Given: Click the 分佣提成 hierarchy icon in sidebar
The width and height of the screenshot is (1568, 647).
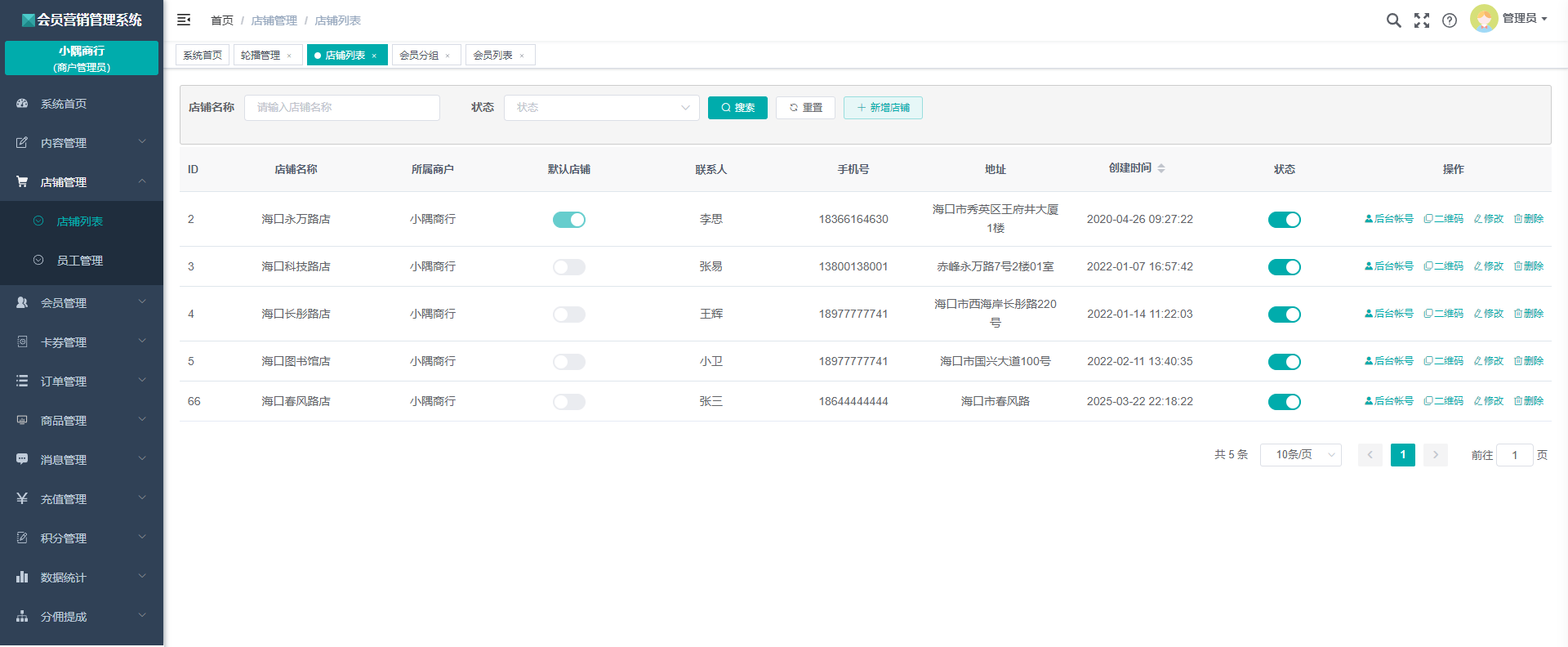Looking at the screenshot, I should click(x=22, y=616).
